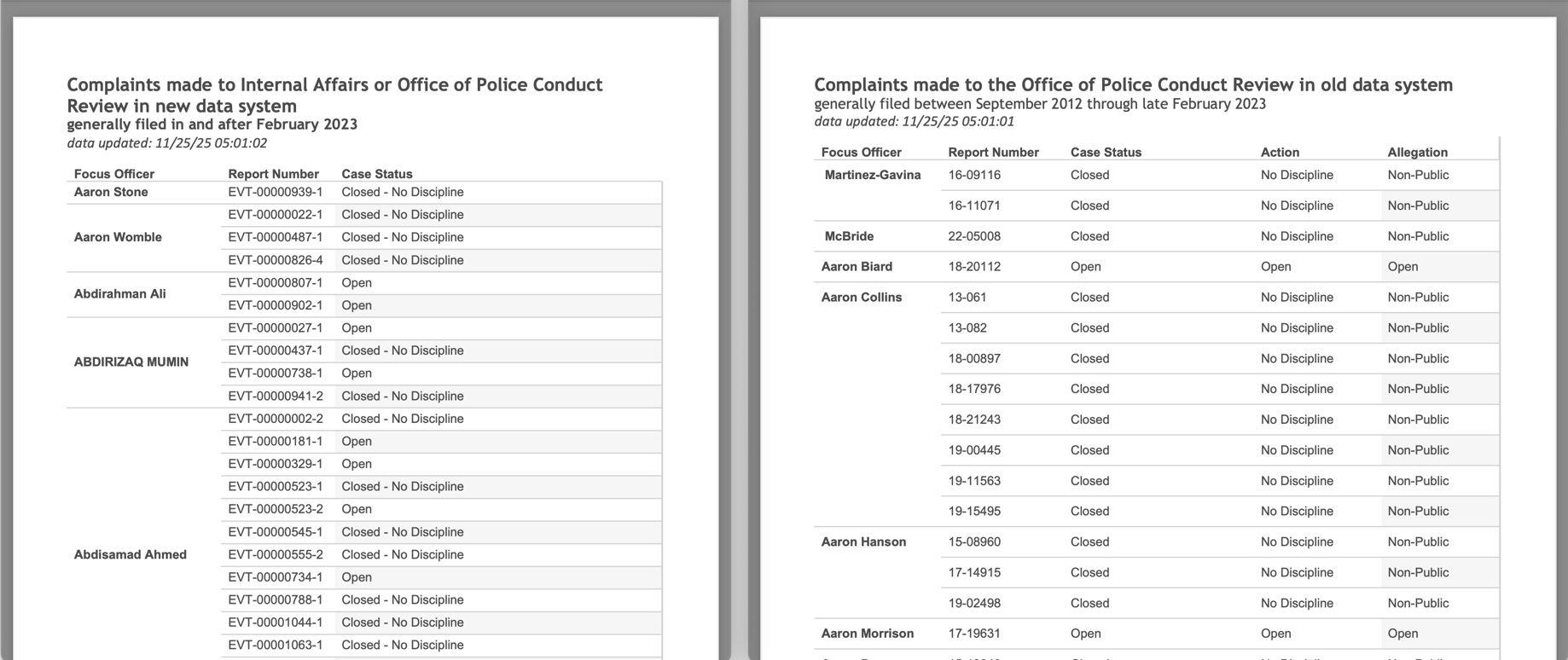Click report number 18-20112
The height and width of the screenshot is (660, 1568).
(974, 267)
